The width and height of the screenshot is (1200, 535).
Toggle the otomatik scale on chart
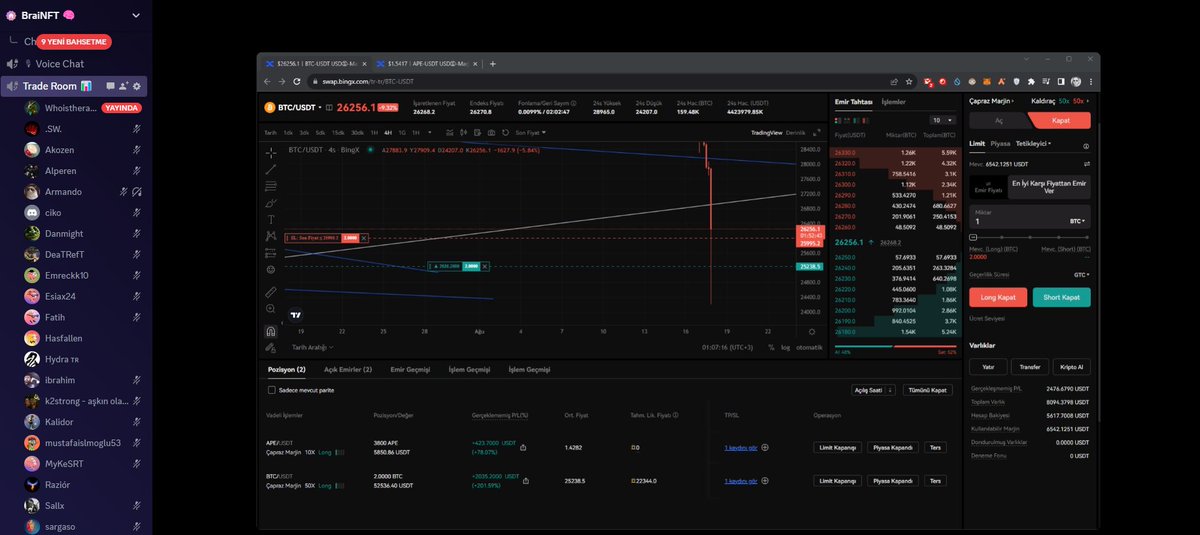click(809, 347)
